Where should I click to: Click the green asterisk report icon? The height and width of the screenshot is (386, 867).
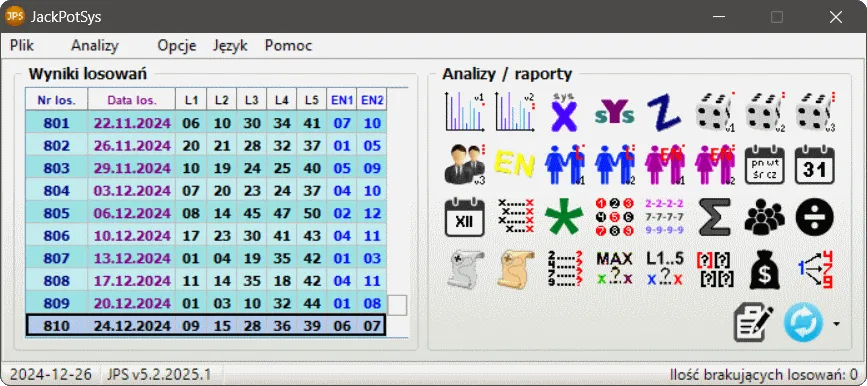pyautogui.click(x=564, y=217)
